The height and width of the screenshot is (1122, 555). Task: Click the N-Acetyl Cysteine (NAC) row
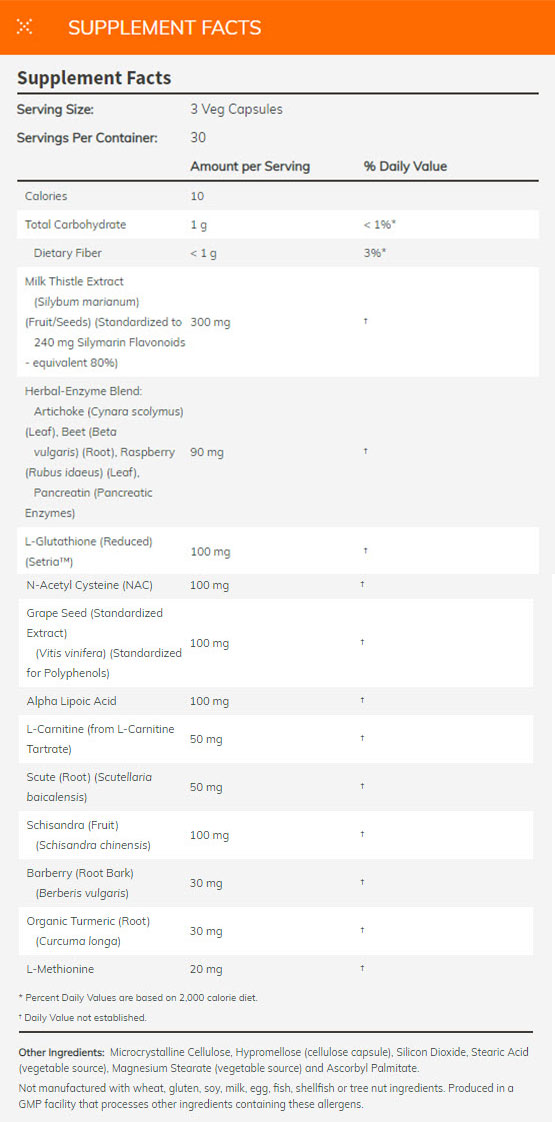[276, 585]
